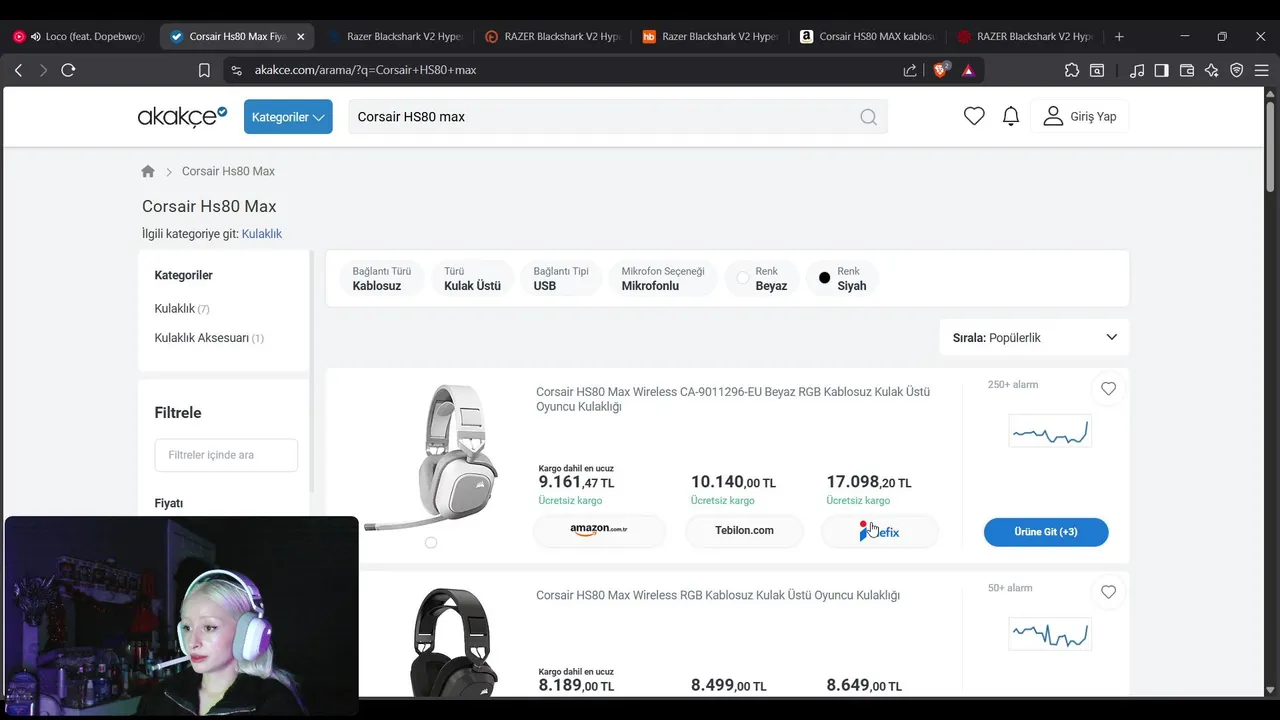This screenshot has width=1280, height=720.
Task: Open the Brave VPN shield icon
Action: click(1237, 70)
